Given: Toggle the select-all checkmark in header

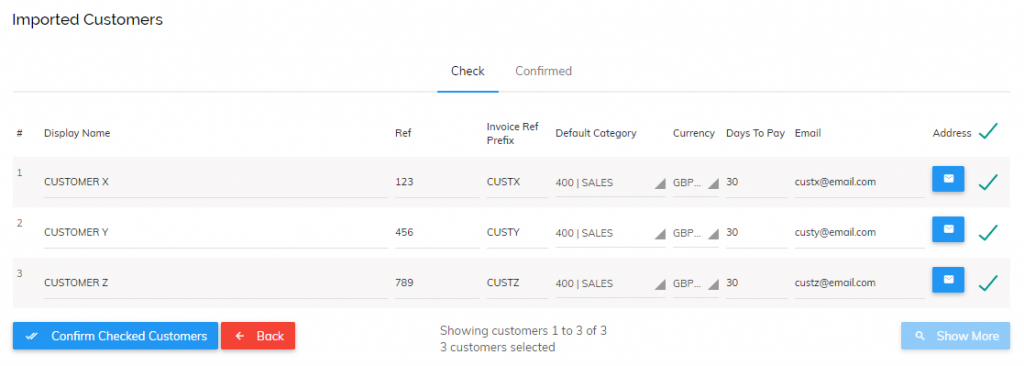Looking at the screenshot, I should pyautogui.click(x=988, y=131).
